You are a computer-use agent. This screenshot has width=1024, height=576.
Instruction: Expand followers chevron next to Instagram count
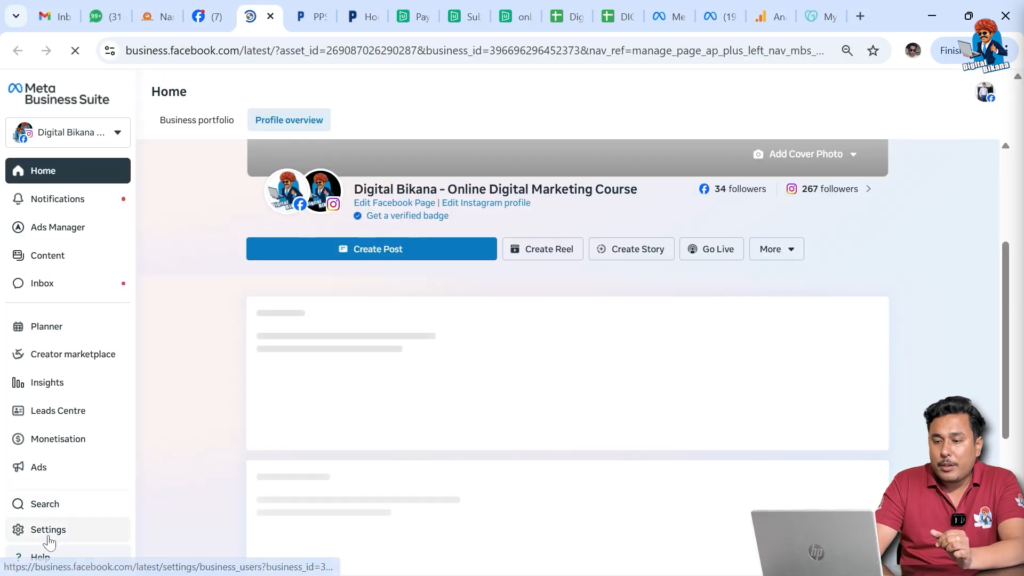tap(868, 189)
